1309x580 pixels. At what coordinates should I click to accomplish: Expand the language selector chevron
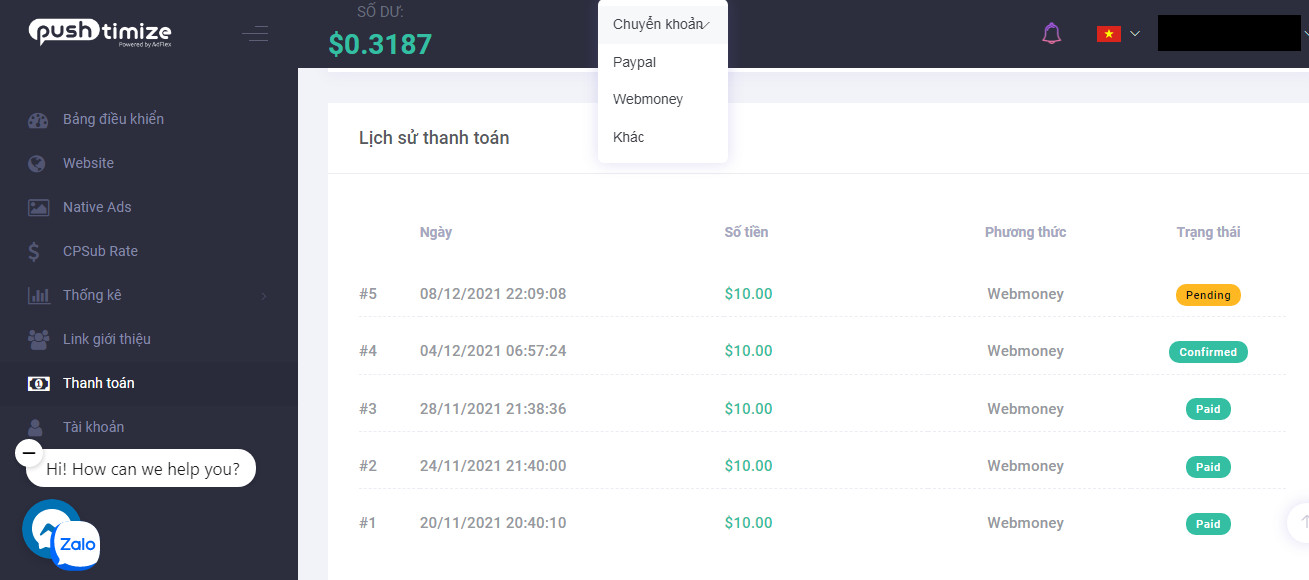pyautogui.click(x=1135, y=33)
